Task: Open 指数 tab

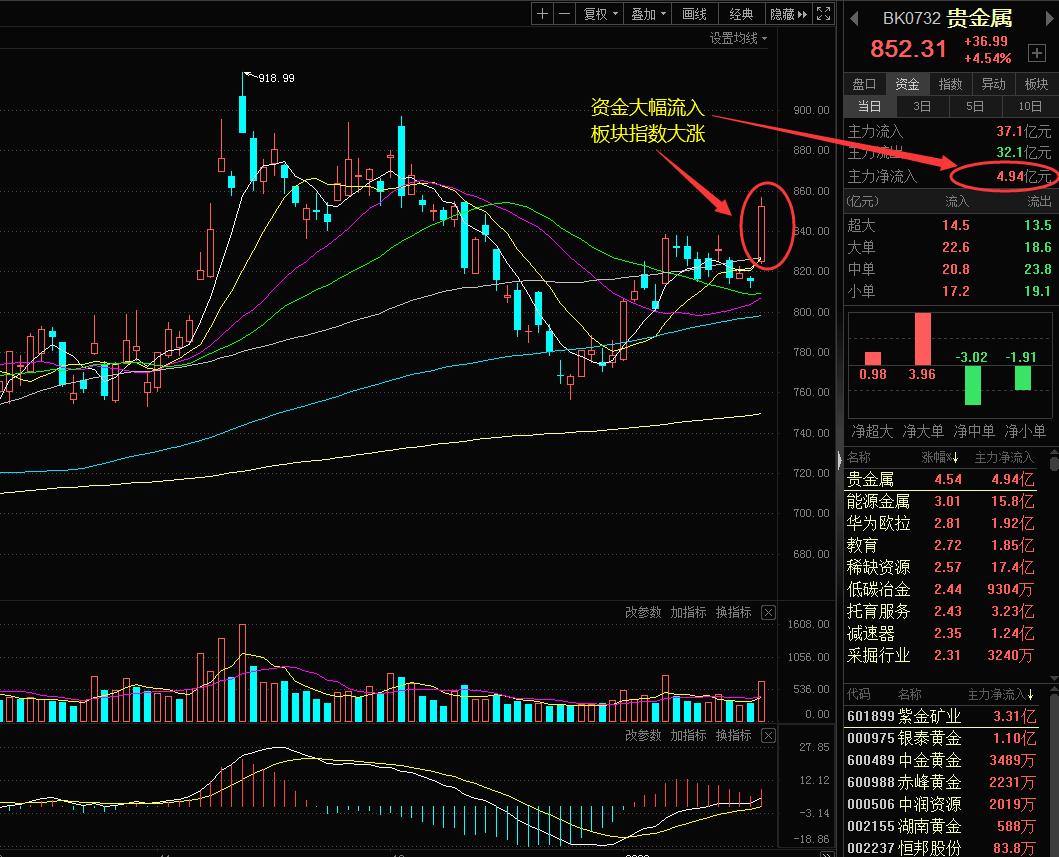Action: (950, 84)
